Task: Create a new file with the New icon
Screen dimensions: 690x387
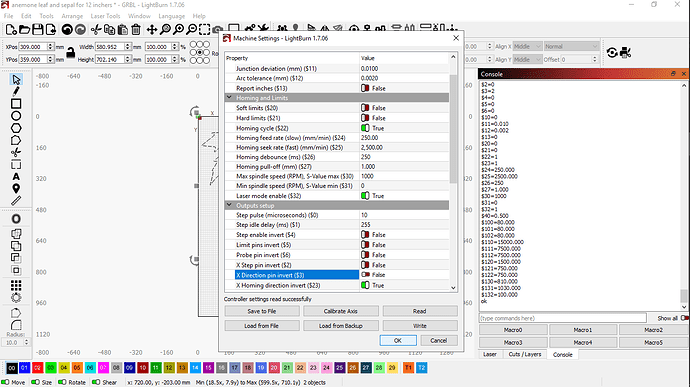Action: [x=11, y=29]
